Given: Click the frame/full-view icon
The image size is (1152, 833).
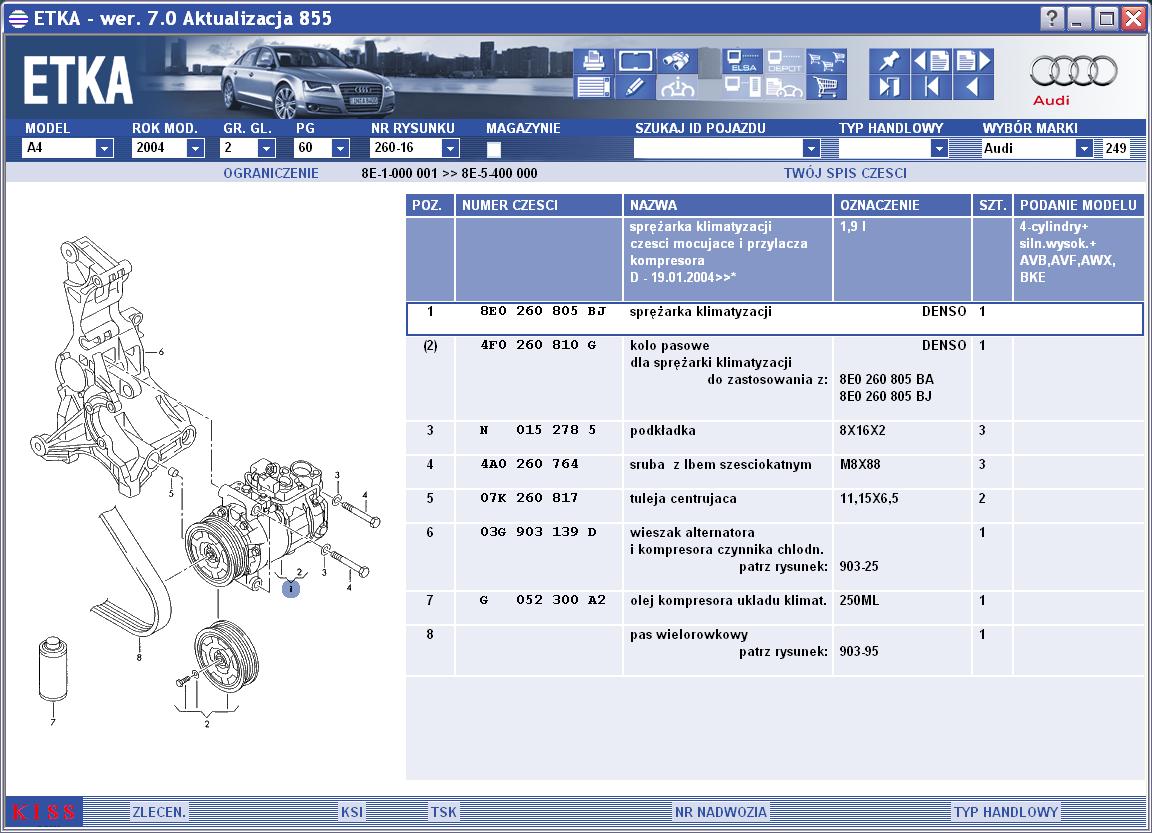Looking at the screenshot, I should coord(635,61).
